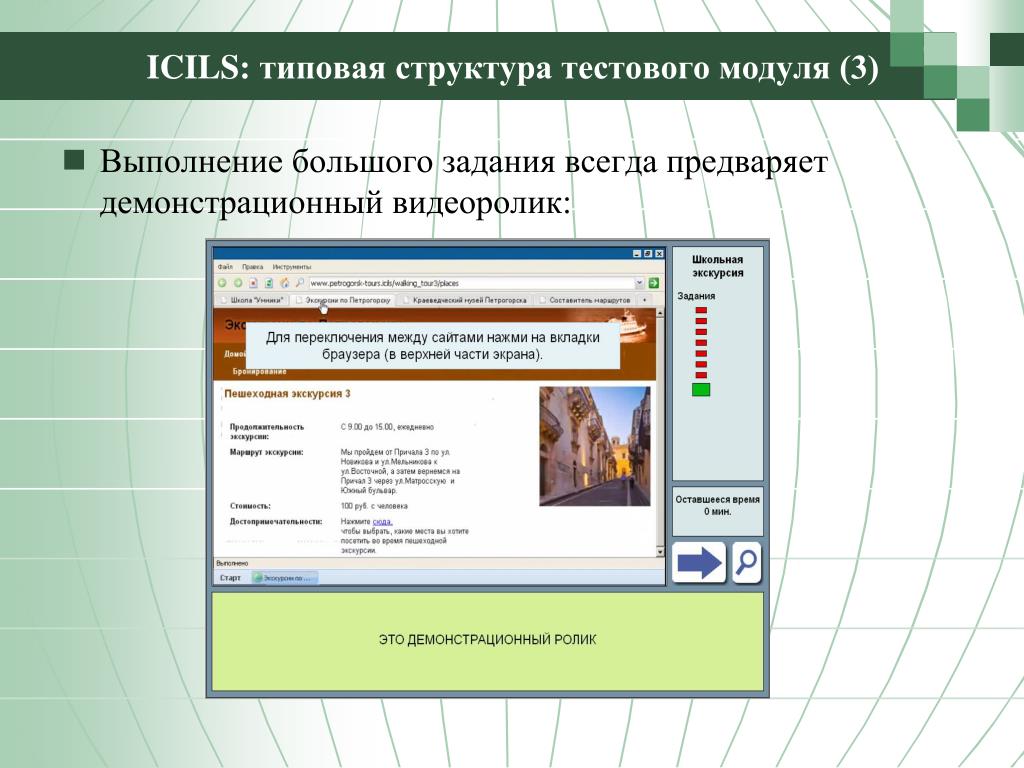Click the Школьная экскурсия title
The height and width of the screenshot is (768, 1024).
717,266
